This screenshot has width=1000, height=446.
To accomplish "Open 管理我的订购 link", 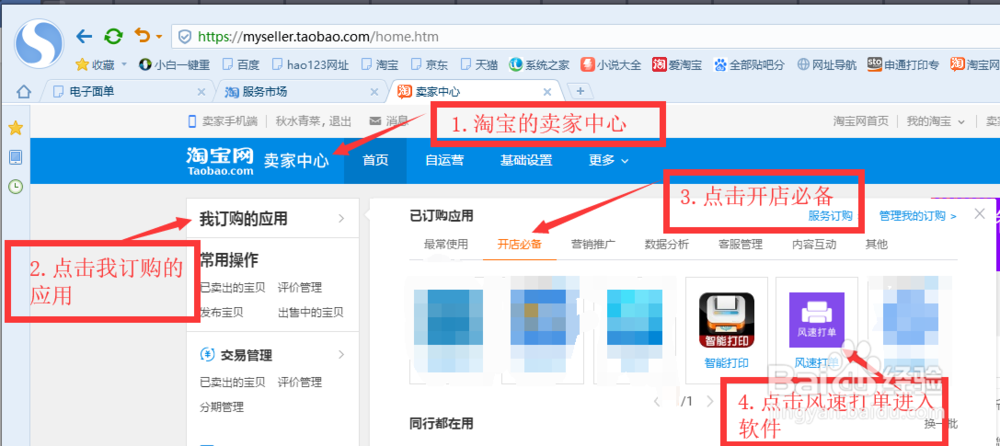I will (x=917, y=216).
